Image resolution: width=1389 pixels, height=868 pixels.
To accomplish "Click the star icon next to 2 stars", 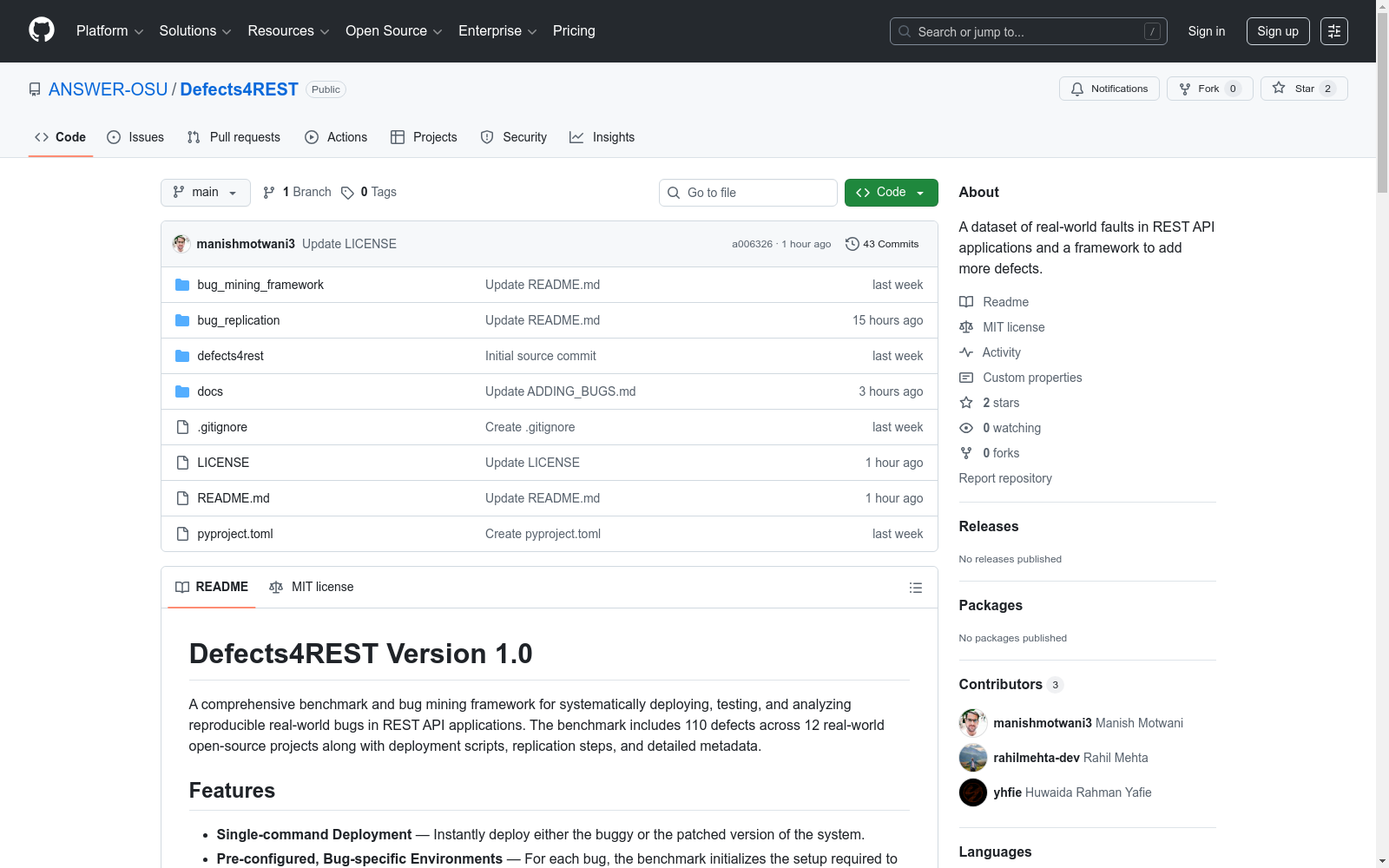I will tap(966, 403).
